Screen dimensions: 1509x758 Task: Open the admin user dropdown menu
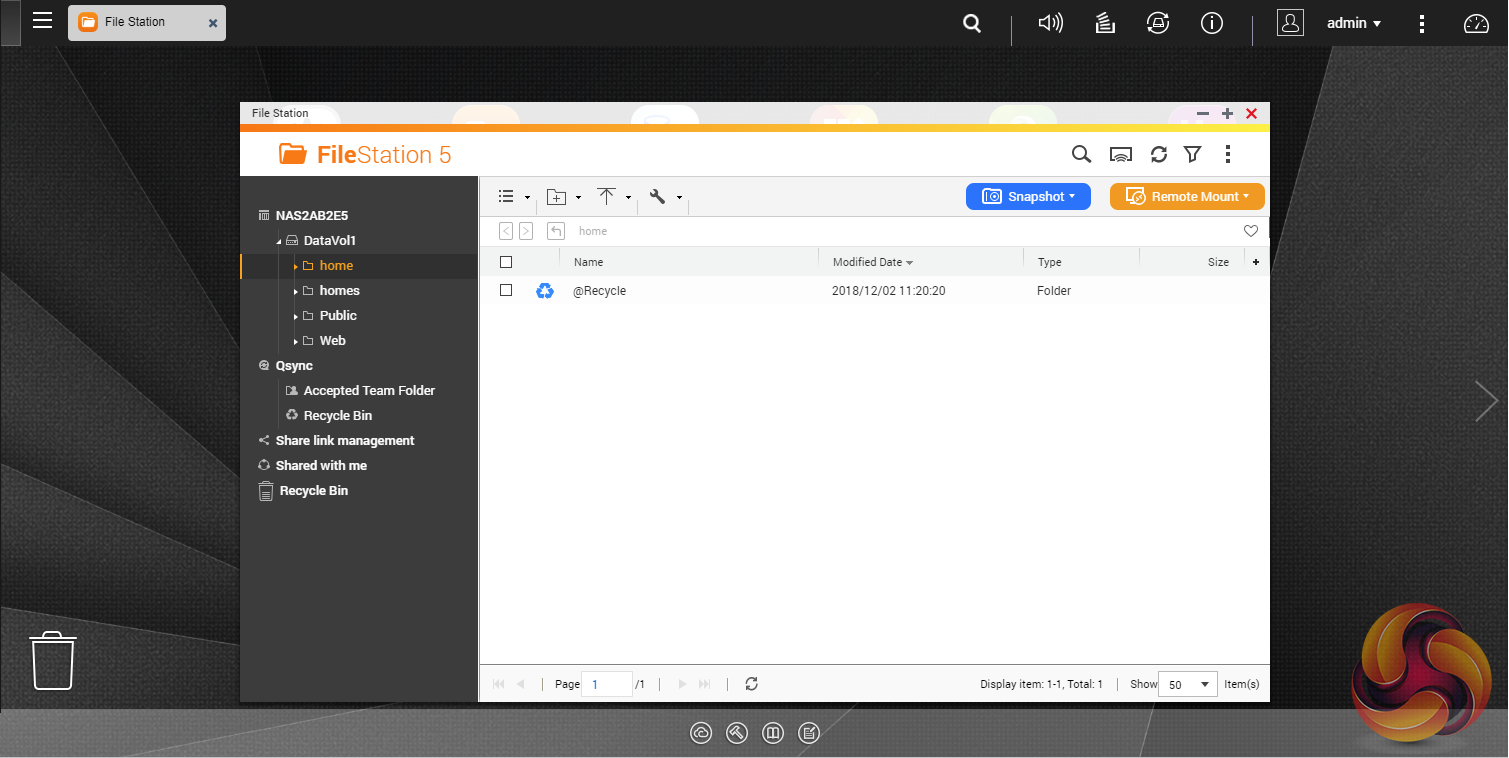click(x=1354, y=23)
